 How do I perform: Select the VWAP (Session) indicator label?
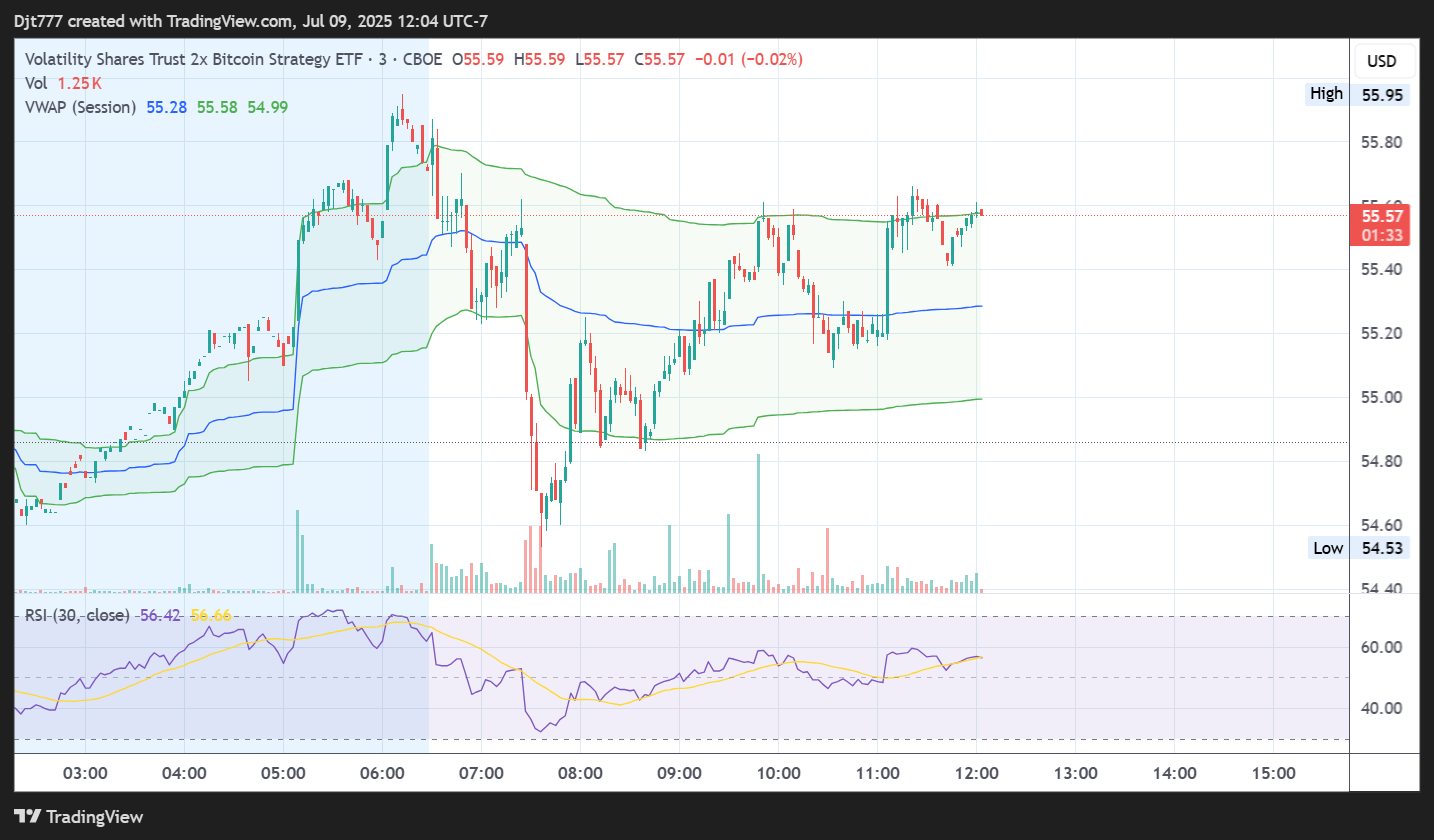click(80, 106)
